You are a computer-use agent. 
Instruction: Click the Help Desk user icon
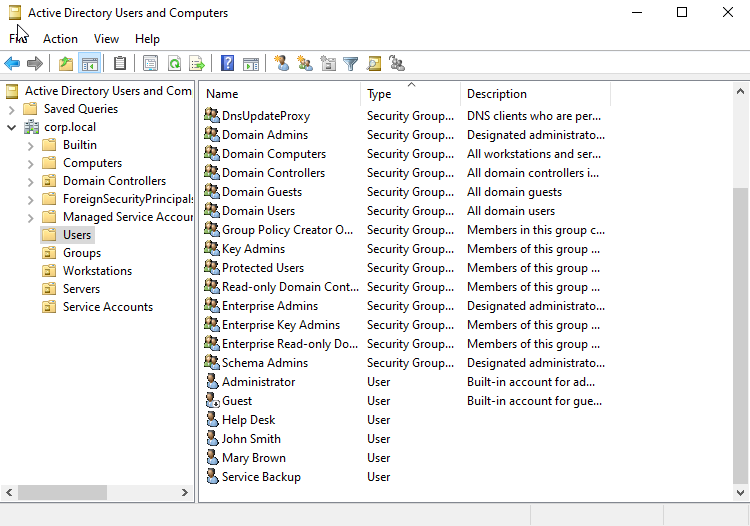pos(212,419)
